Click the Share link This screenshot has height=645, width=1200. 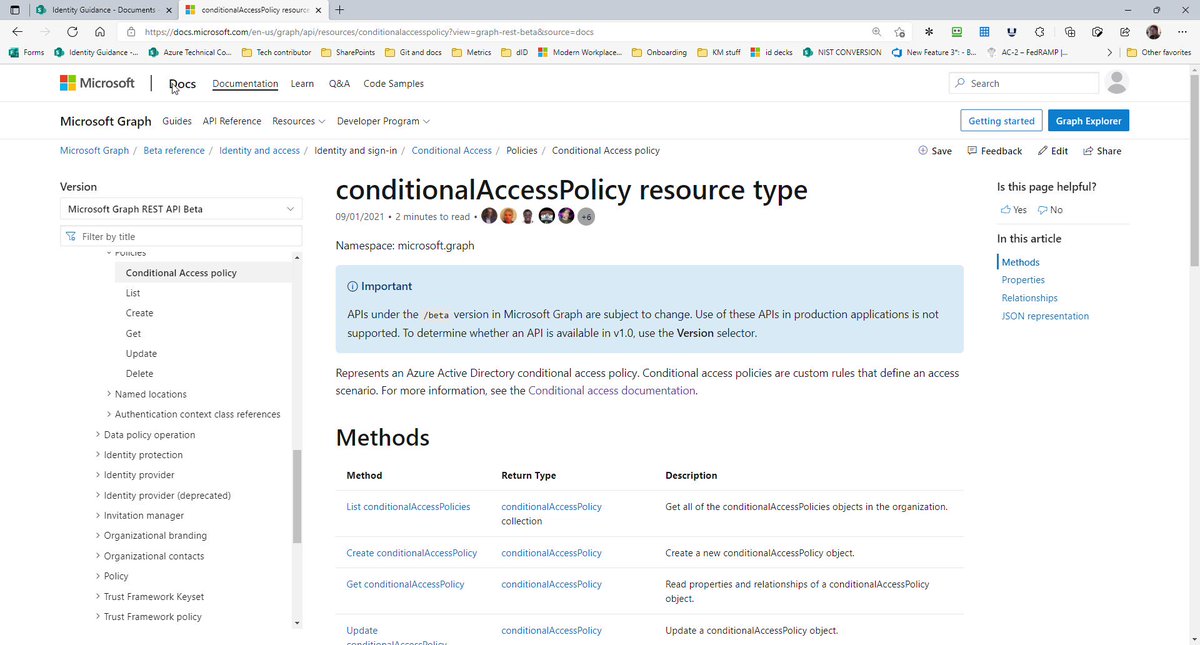point(1102,151)
